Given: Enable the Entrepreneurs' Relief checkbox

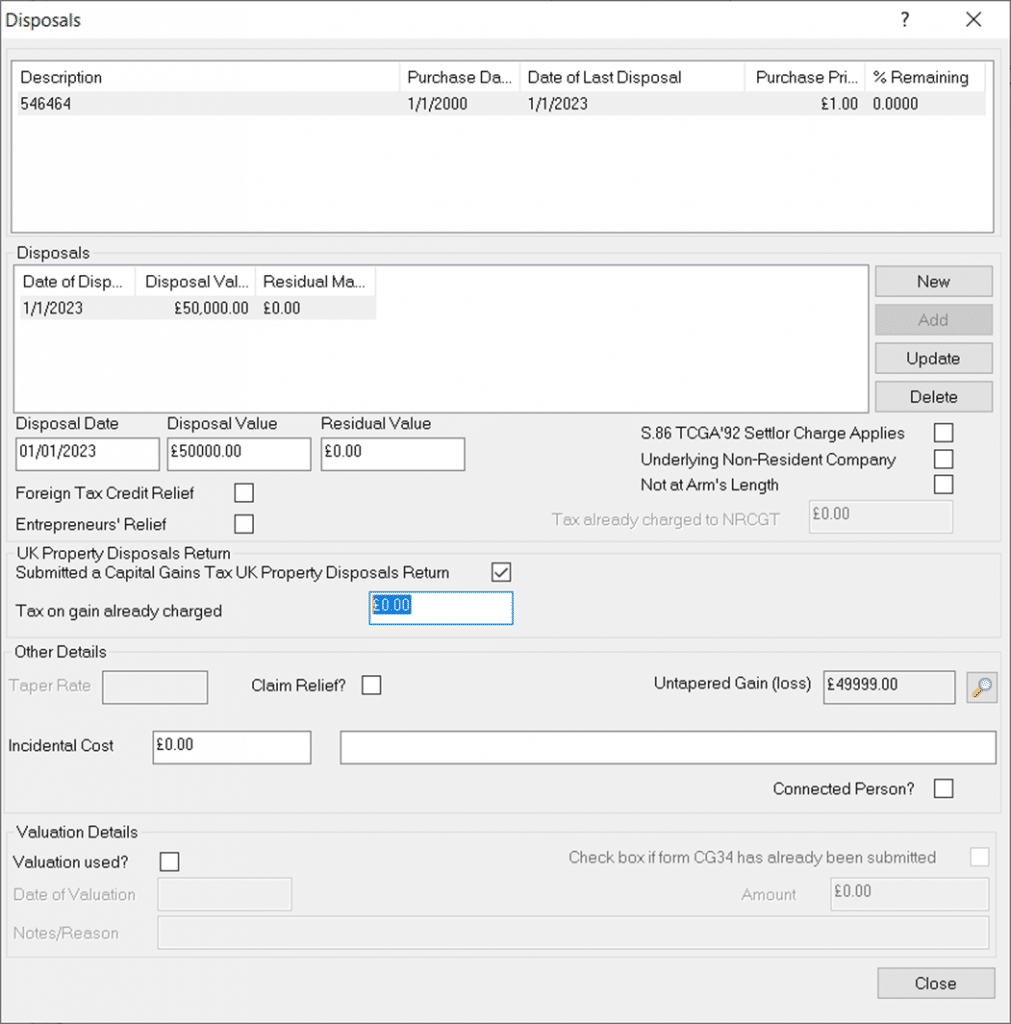Looking at the screenshot, I should [244, 524].
